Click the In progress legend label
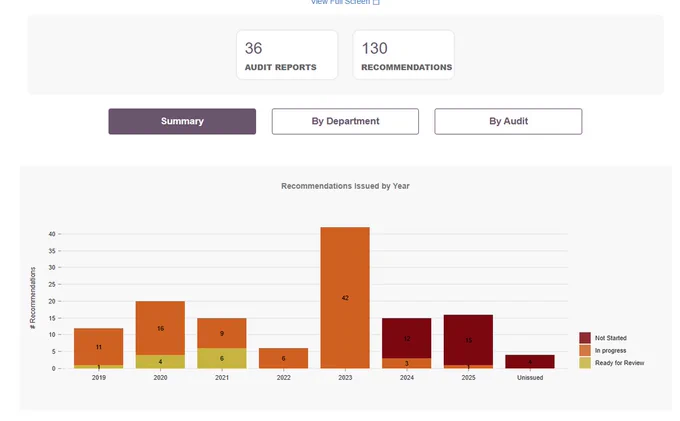Screen dimensions: 680x421 click(x=610, y=350)
